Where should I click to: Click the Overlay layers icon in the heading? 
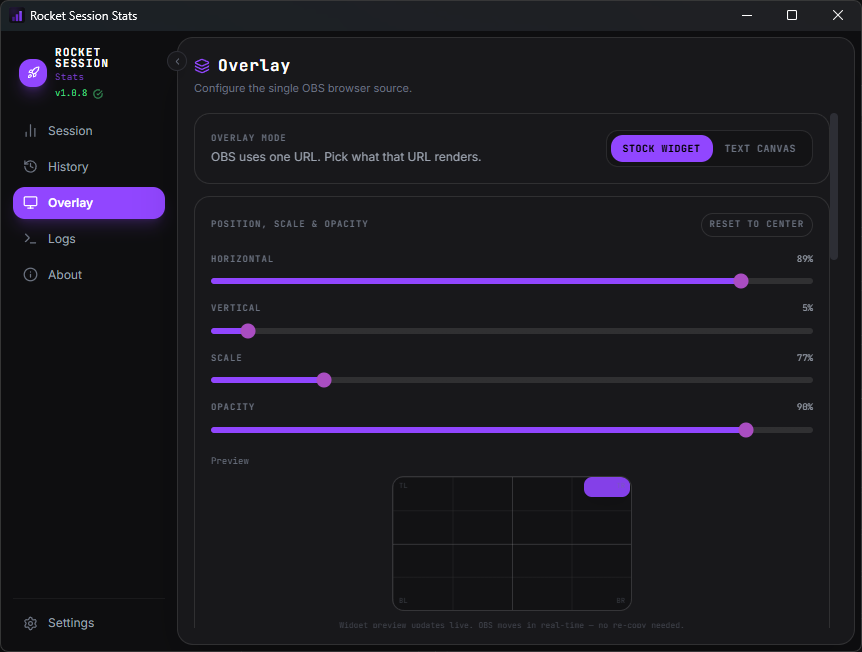[x=202, y=66]
